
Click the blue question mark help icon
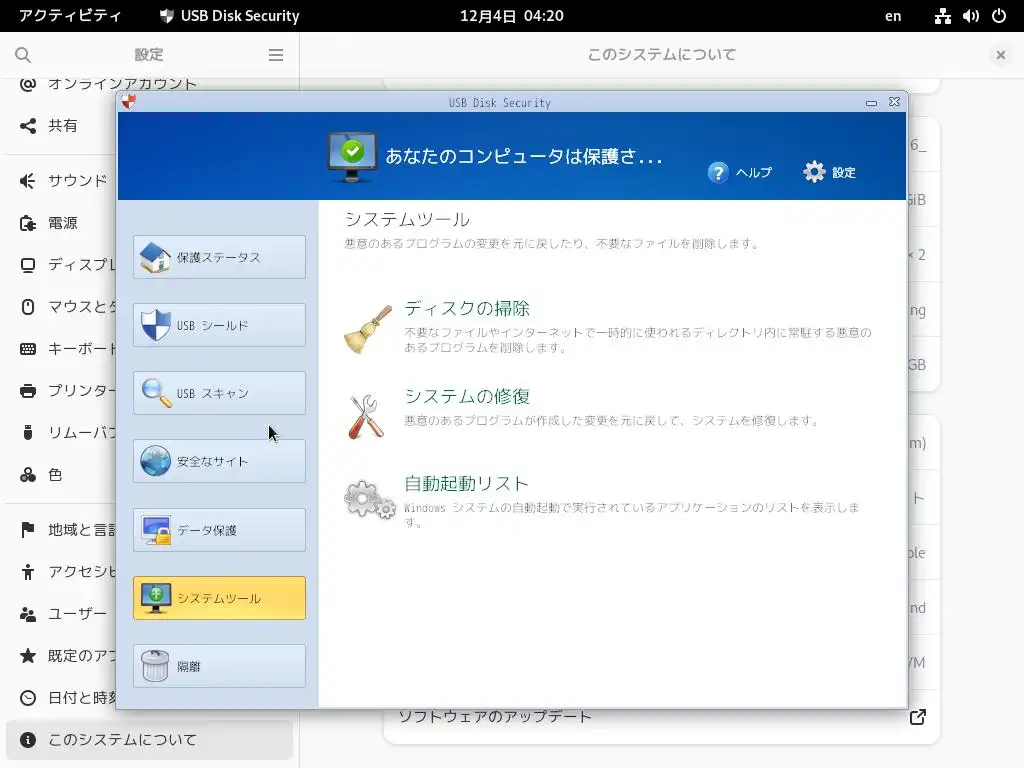pyautogui.click(x=718, y=172)
